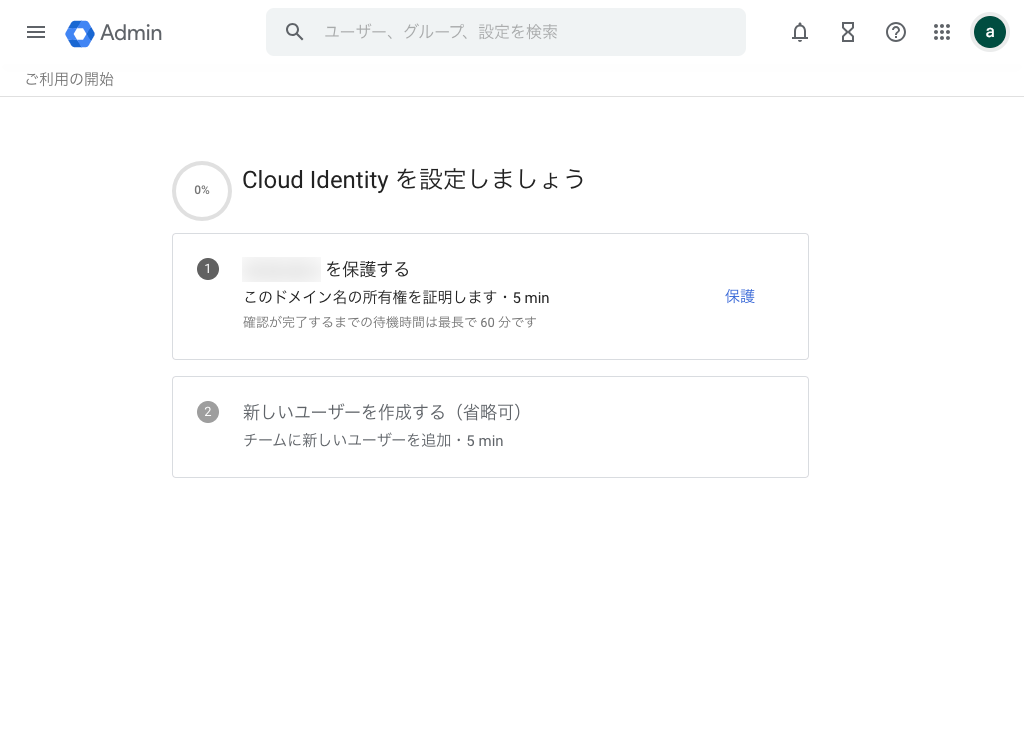Open the notifications bell
This screenshot has height=754, width=1024.
pos(800,32)
